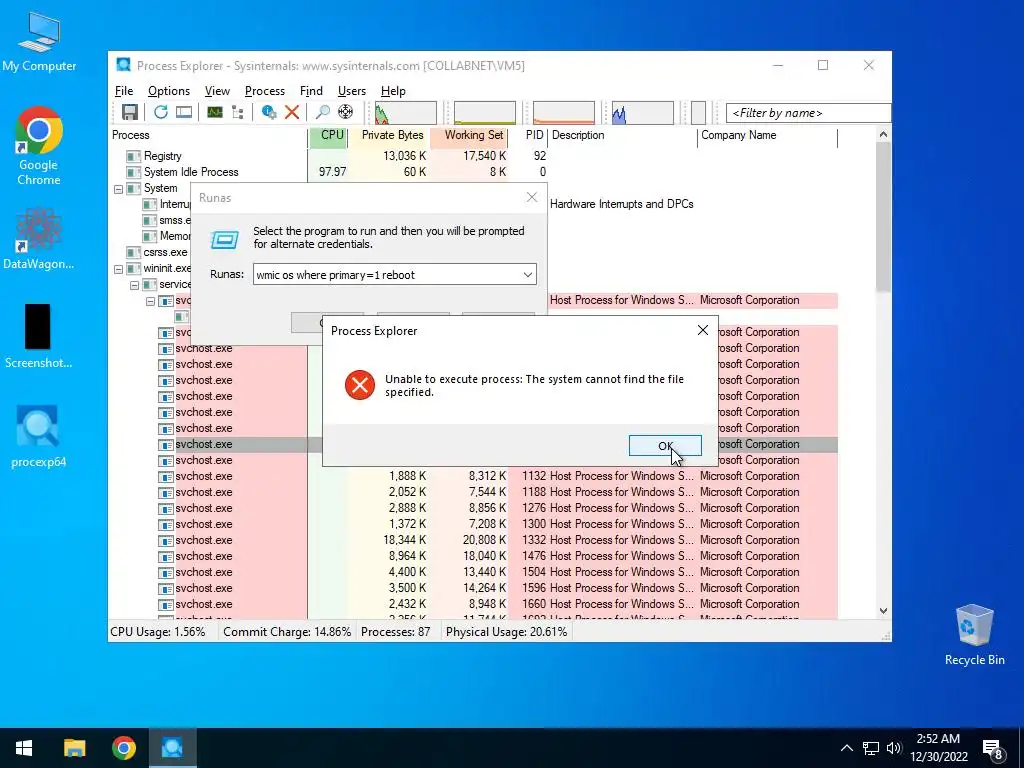Sort by PID column header
Viewport: 1024px width, 768px height.
528,135
